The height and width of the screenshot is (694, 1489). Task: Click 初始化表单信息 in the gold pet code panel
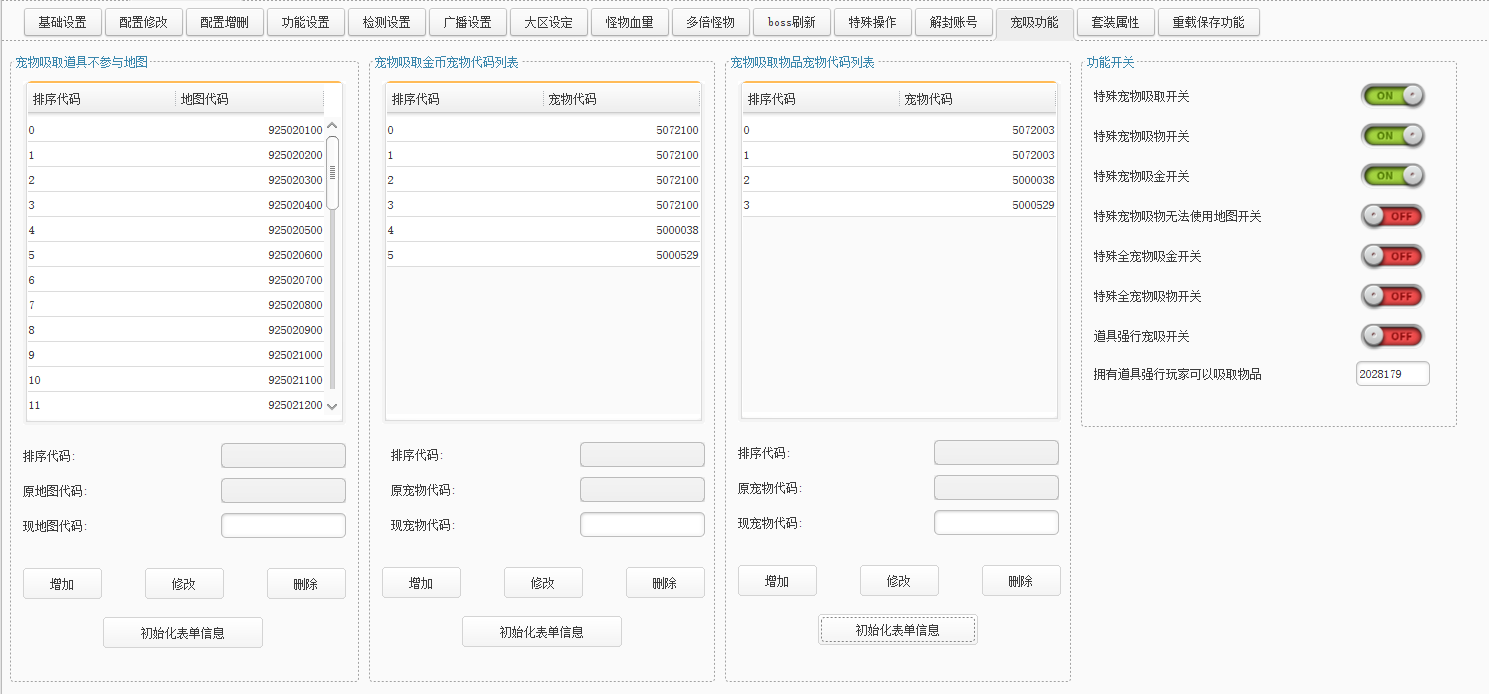tap(542, 632)
